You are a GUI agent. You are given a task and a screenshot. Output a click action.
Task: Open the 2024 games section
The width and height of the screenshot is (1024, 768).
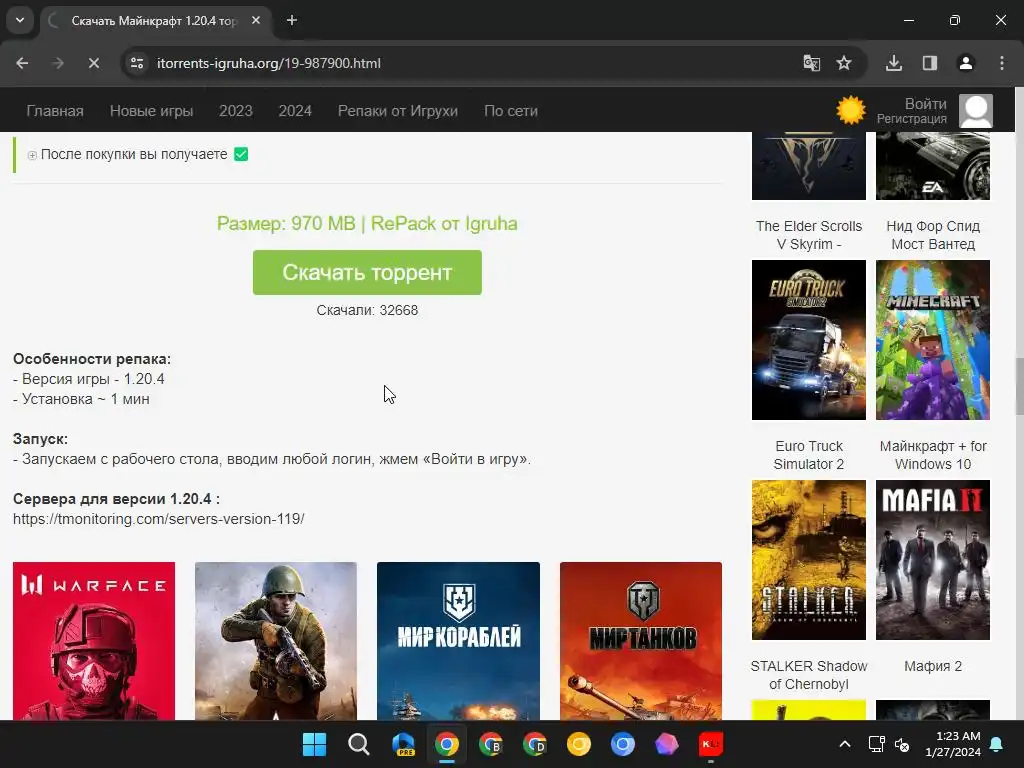pos(295,111)
